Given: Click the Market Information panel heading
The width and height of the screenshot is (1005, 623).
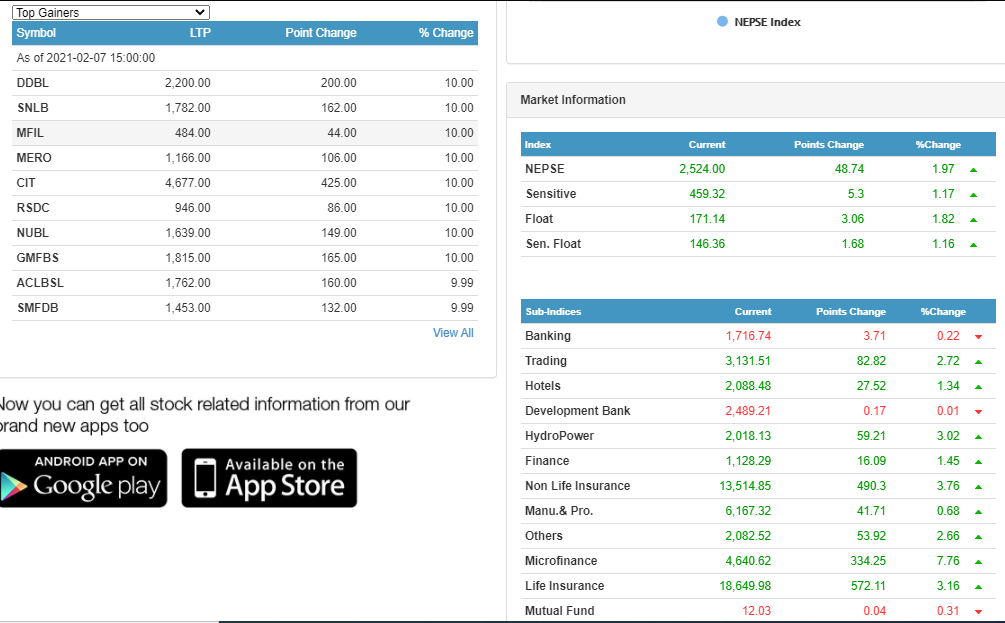Looking at the screenshot, I should 573,99.
